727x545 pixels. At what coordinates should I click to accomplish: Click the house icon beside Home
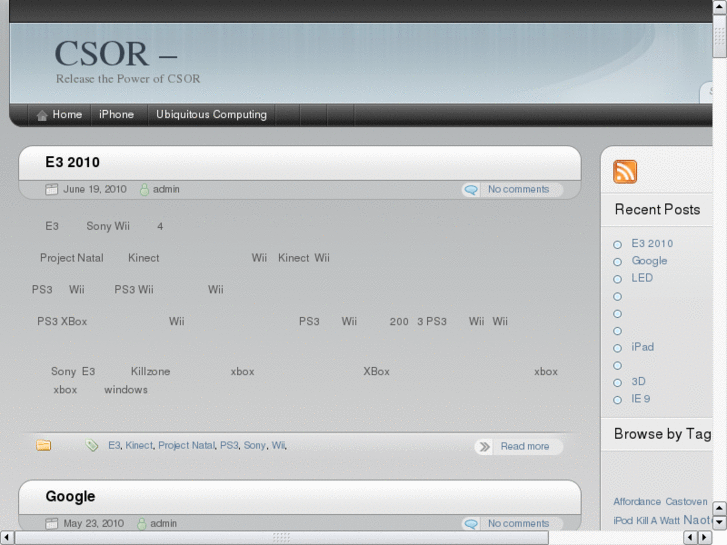point(42,115)
